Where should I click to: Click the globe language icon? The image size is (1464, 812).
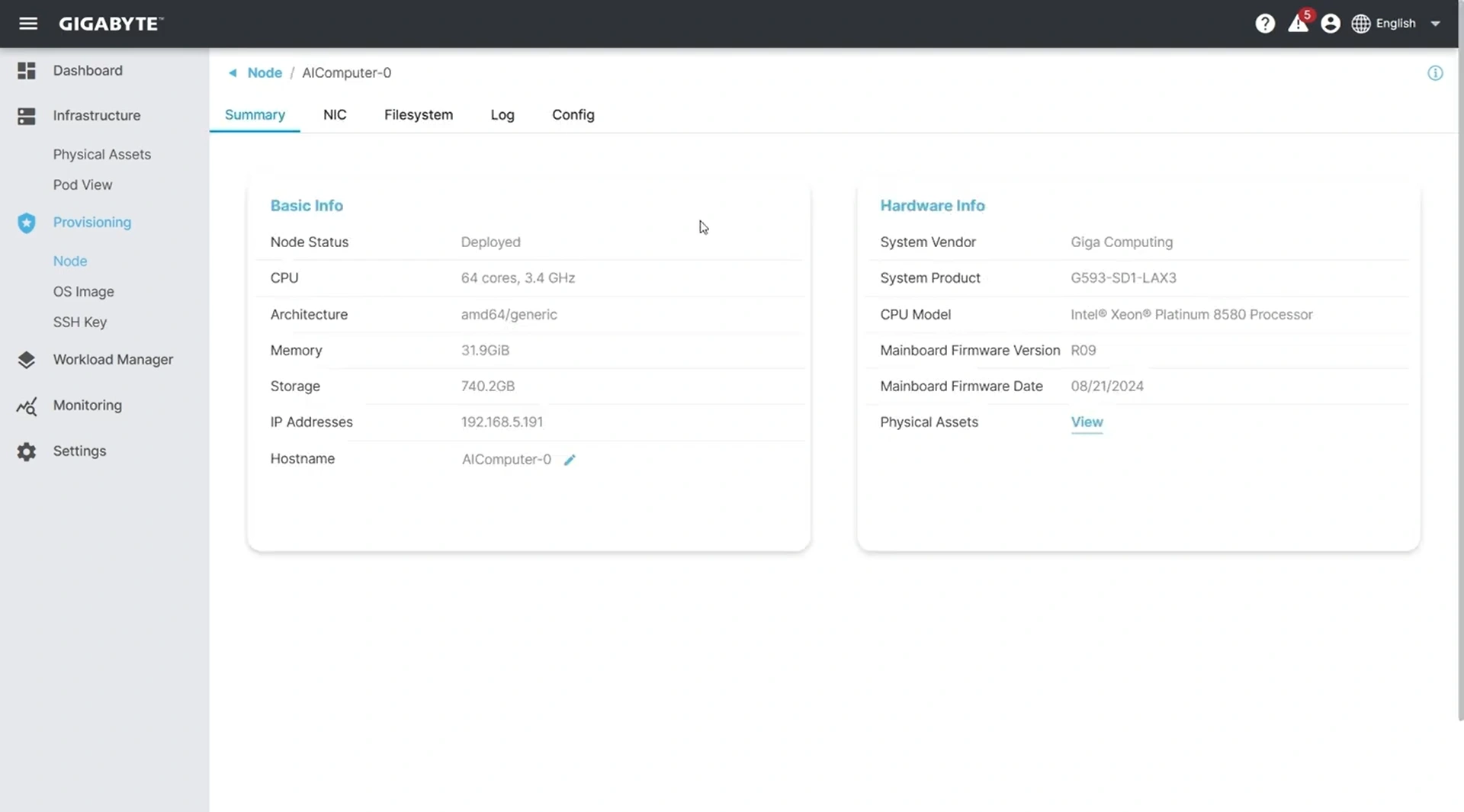(1361, 24)
